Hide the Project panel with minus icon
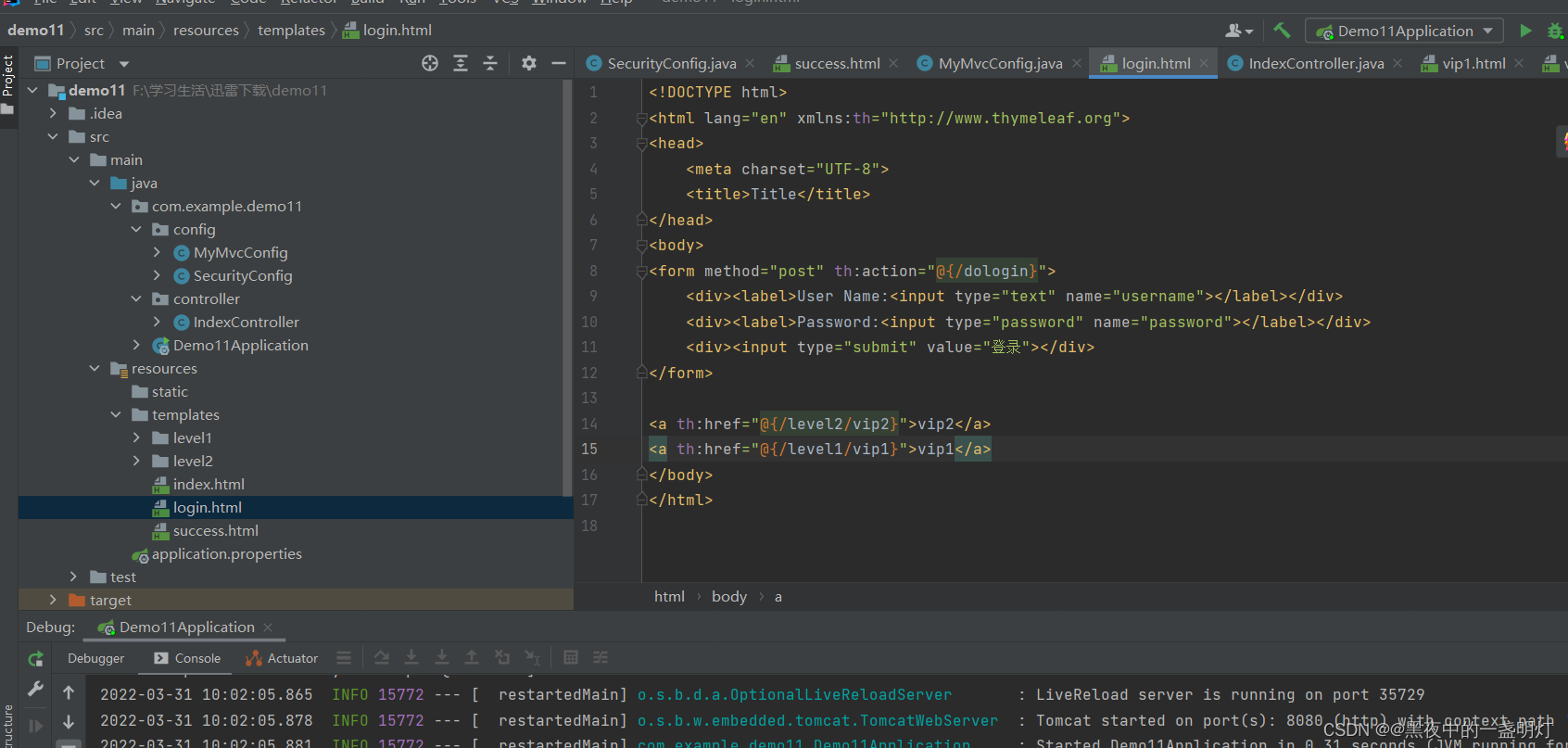Screen dimensions: 1568x748 click(x=558, y=63)
